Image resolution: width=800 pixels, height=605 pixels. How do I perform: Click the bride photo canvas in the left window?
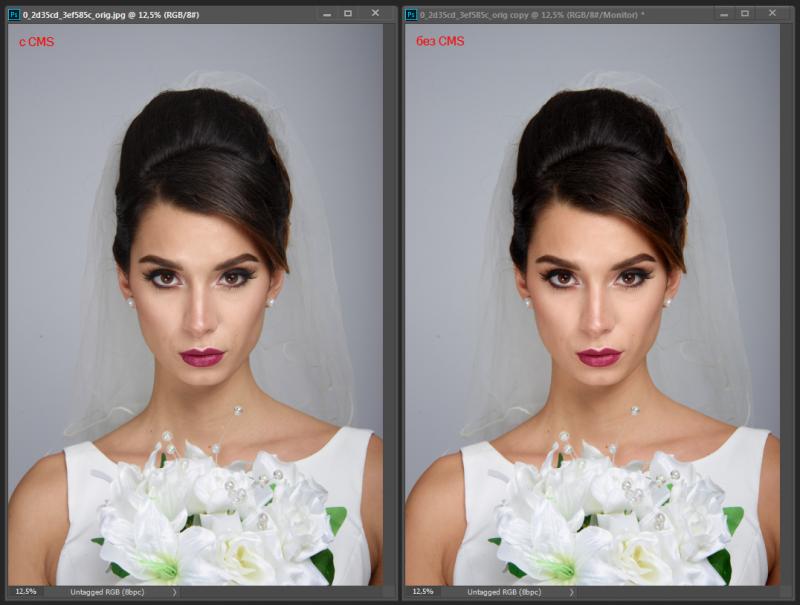195,305
